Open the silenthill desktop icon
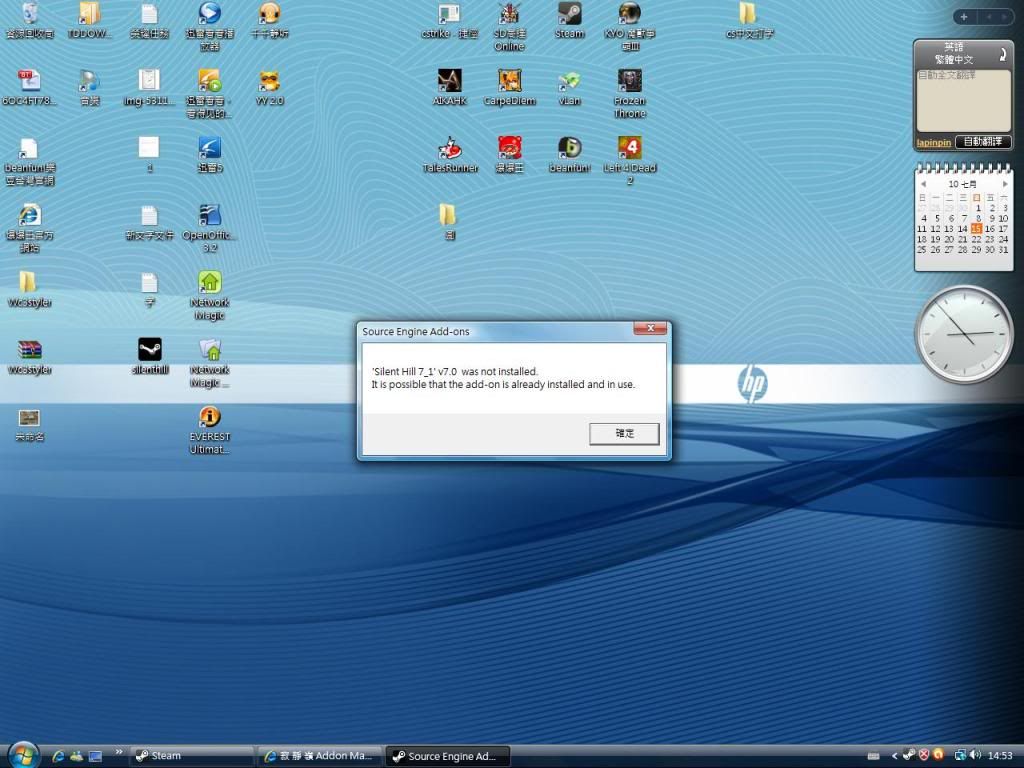This screenshot has width=1024, height=768. coord(149,350)
